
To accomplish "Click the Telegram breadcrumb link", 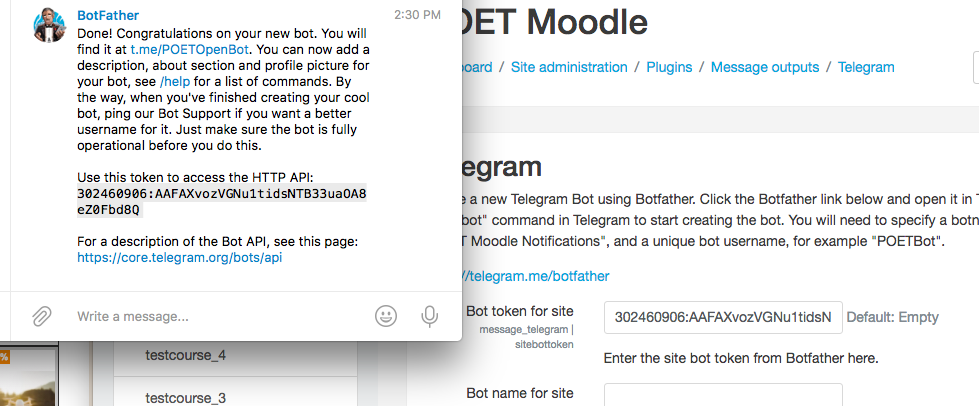I will pos(866,67).
